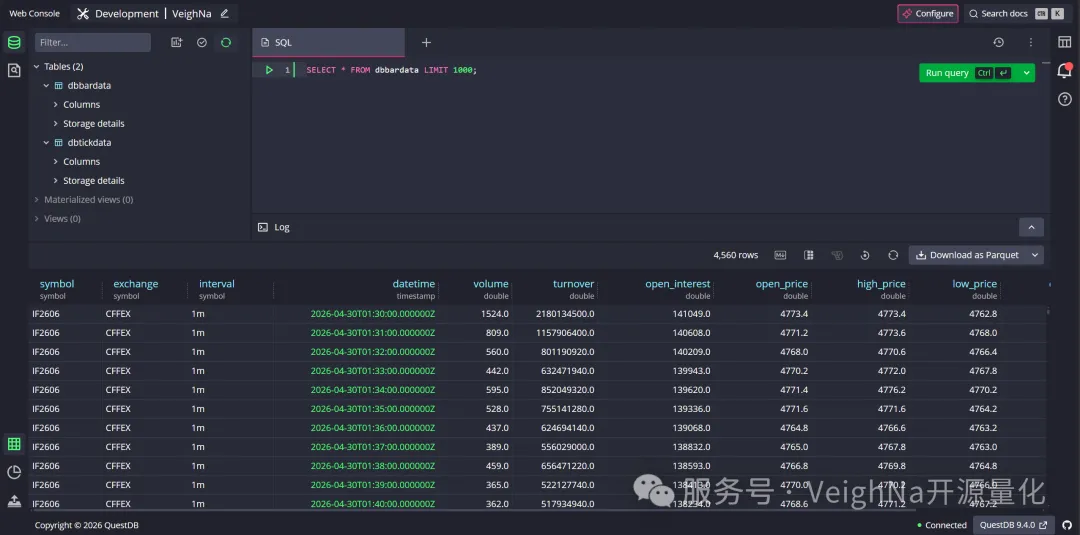This screenshot has height=535, width=1080.
Task: Open the Tables database icon in sidebar
Action: (x=14, y=43)
